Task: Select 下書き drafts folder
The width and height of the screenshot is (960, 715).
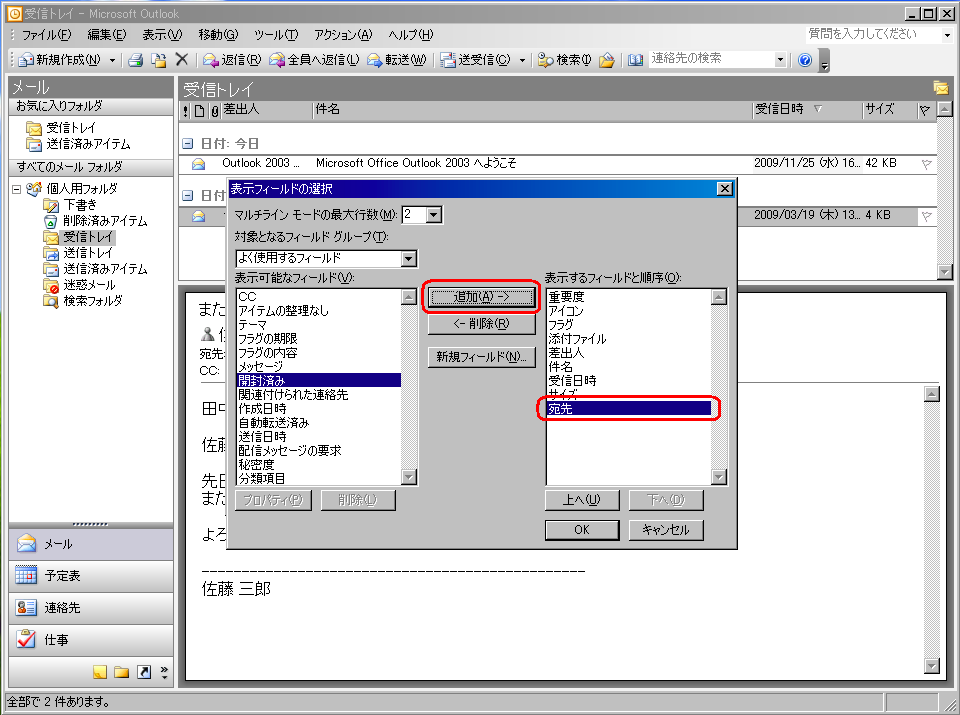Action: click(80, 204)
